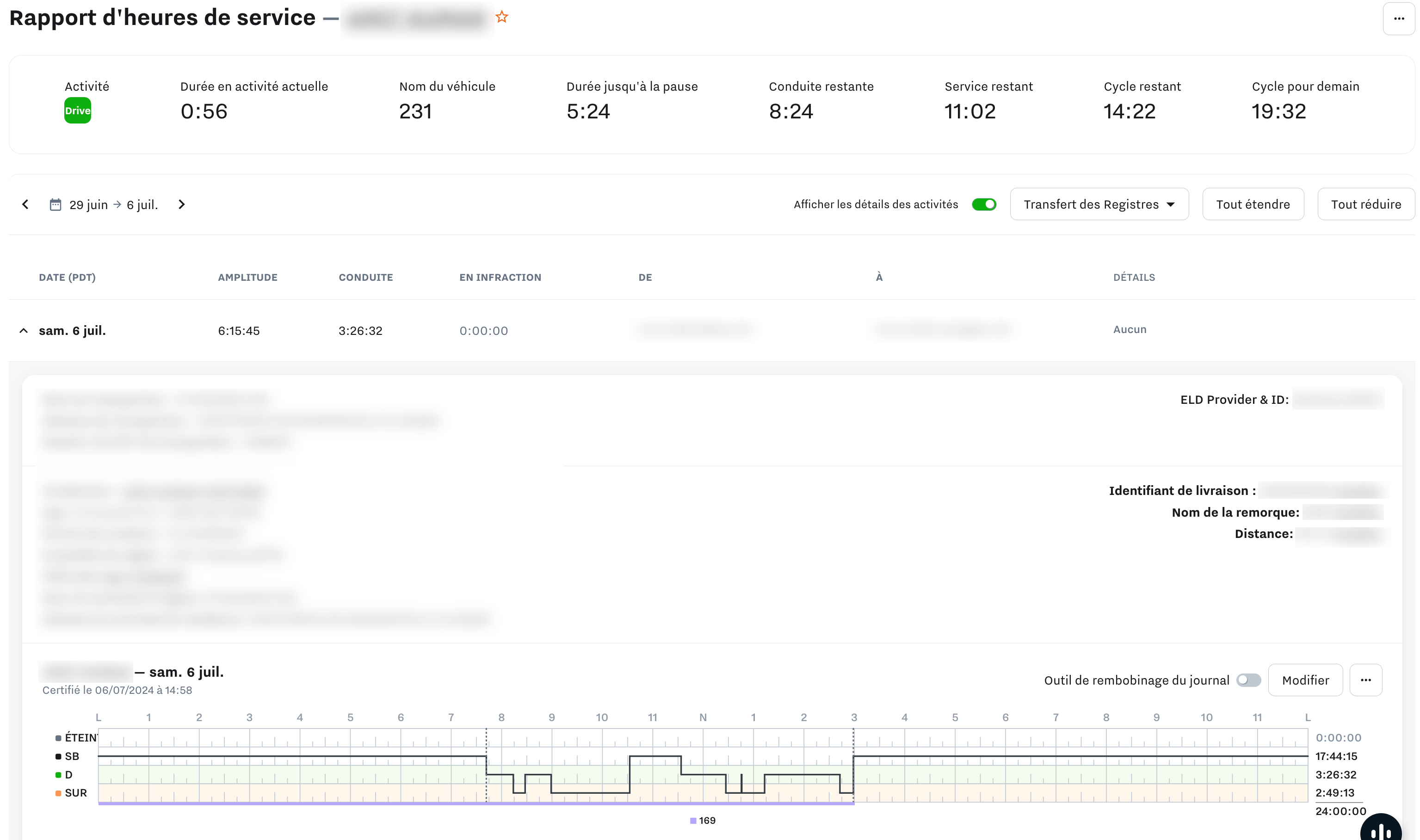Go to the previous week
The image size is (1420, 840).
pos(25,204)
